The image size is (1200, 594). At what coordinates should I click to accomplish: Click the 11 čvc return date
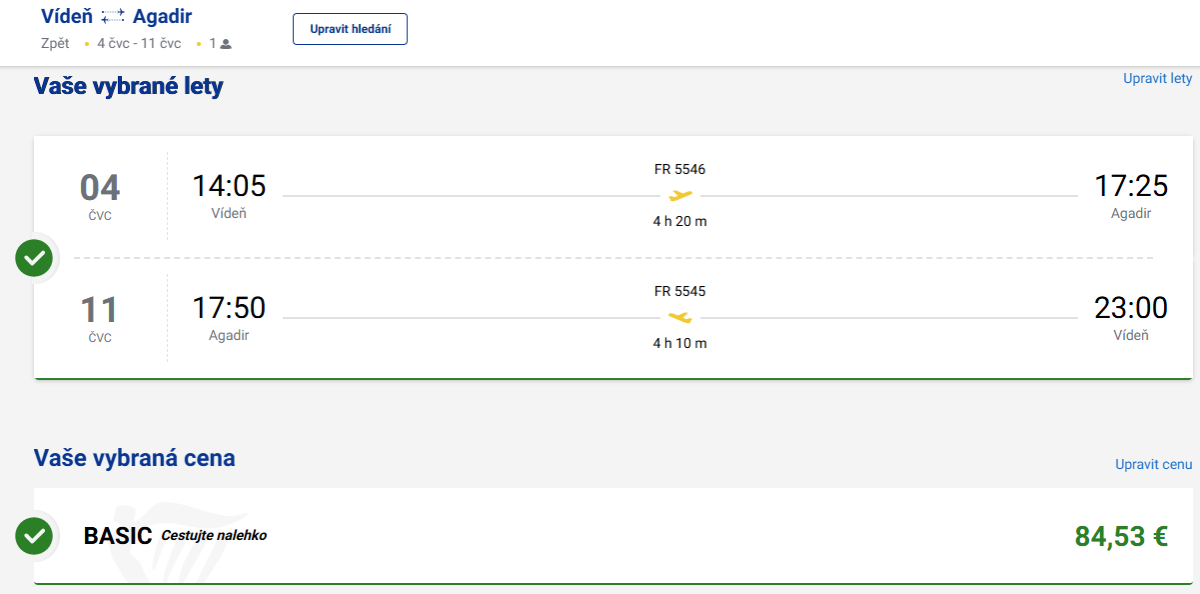[x=100, y=317]
